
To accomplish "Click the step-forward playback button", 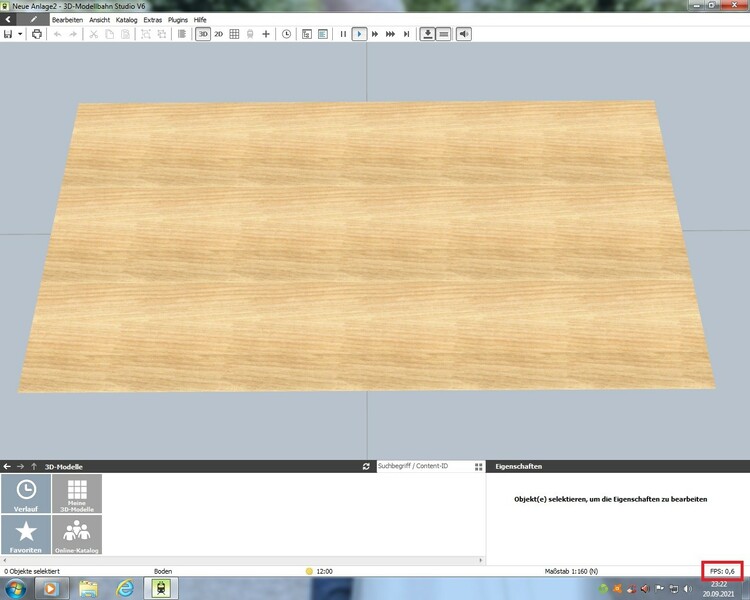I will tap(406, 34).
